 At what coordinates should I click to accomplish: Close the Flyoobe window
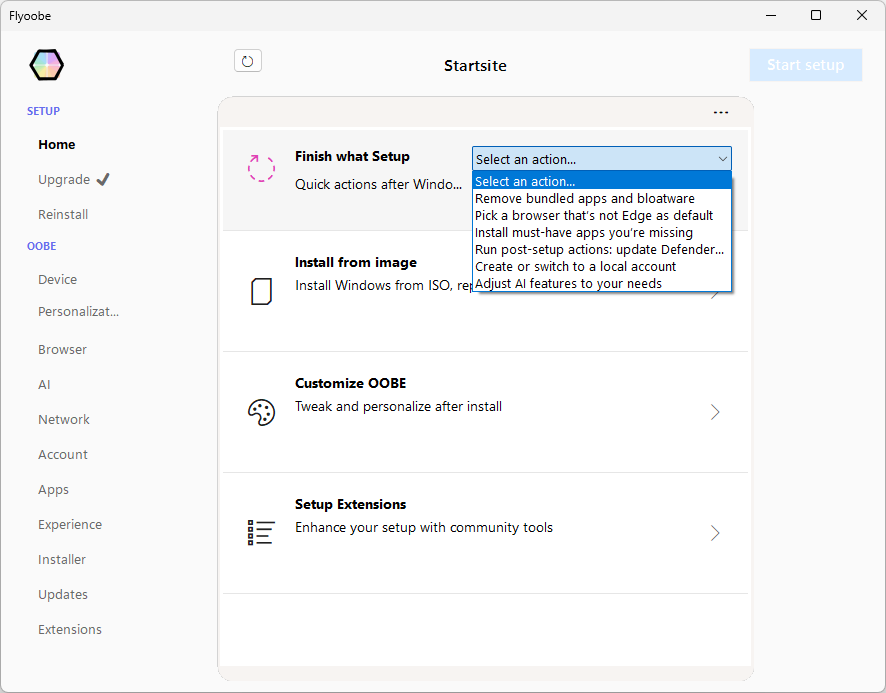(x=862, y=15)
